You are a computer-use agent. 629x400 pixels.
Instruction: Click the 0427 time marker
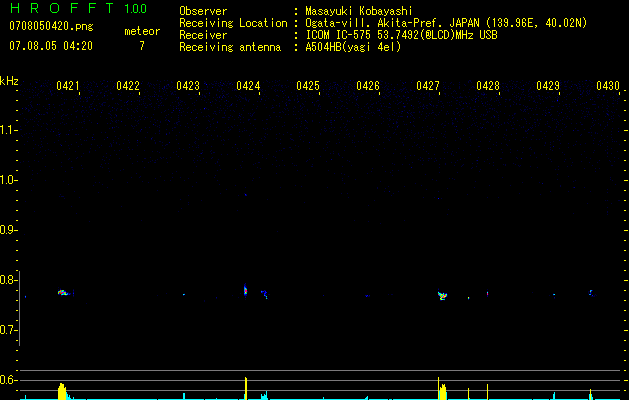pos(428,86)
